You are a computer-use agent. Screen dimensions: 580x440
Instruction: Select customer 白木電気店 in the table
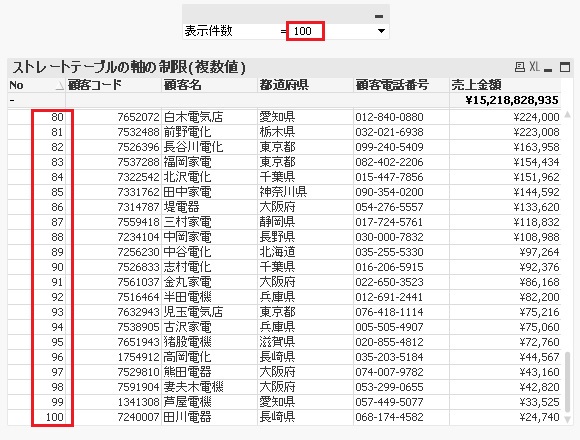coord(193,117)
